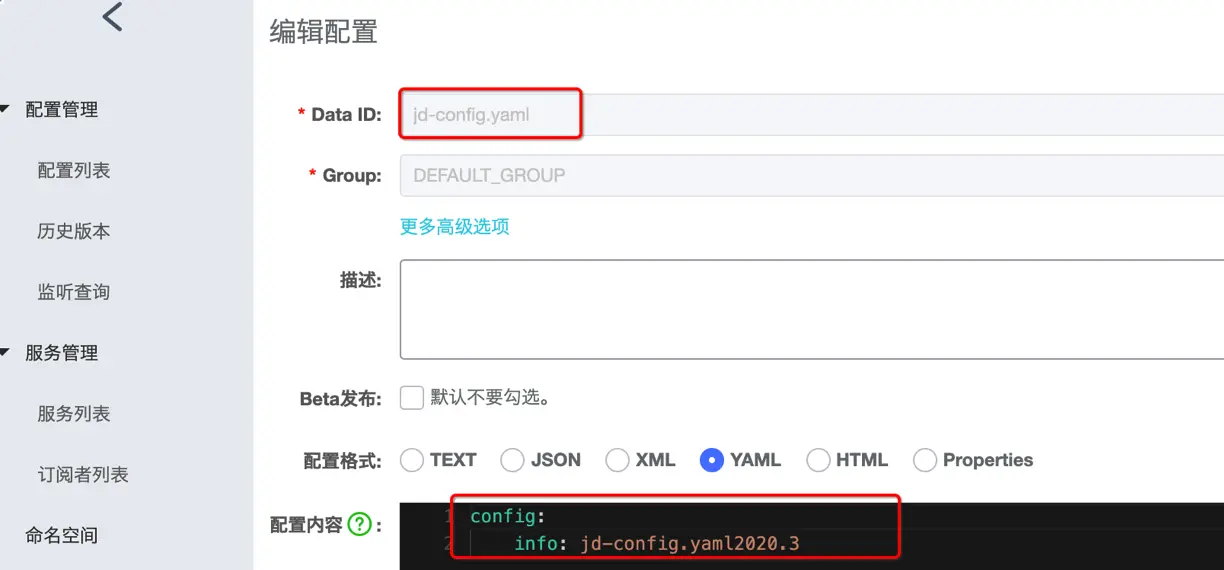
Task: Click the 'info: jd-config.yaml2020.3' editor line
Action: pos(657,544)
